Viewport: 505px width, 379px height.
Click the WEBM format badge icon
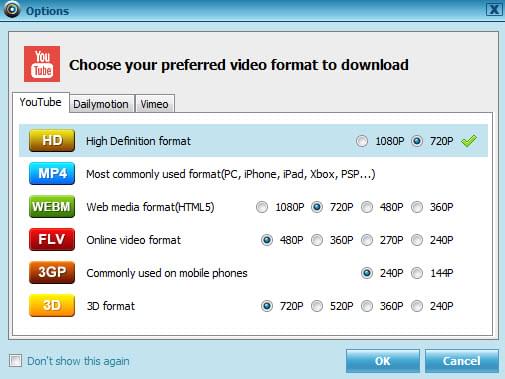(52, 207)
